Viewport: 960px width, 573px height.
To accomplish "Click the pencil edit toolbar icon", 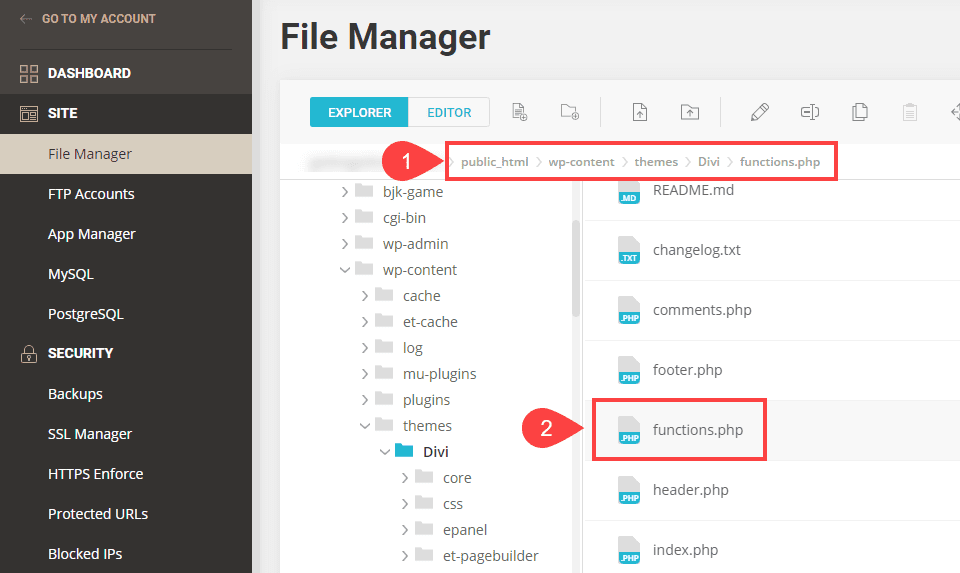I will tap(759, 112).
